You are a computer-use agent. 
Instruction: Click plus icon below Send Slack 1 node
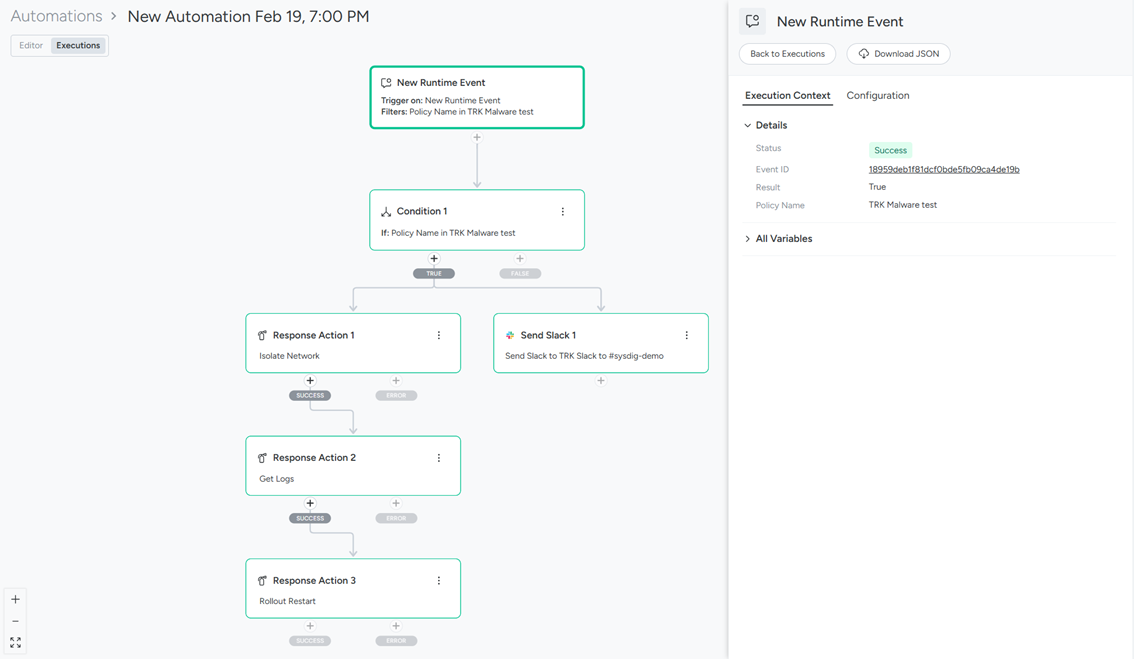tap(601, 381)
